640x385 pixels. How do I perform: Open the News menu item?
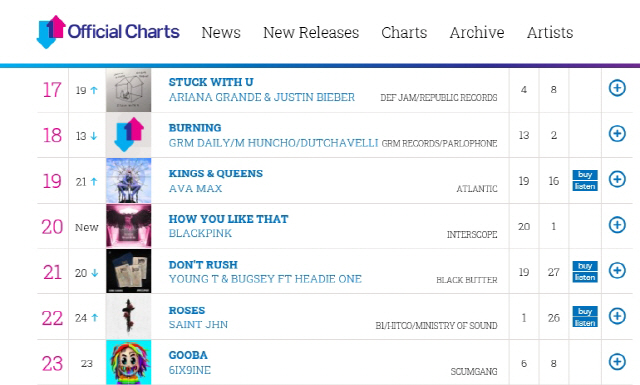[221, 32]
